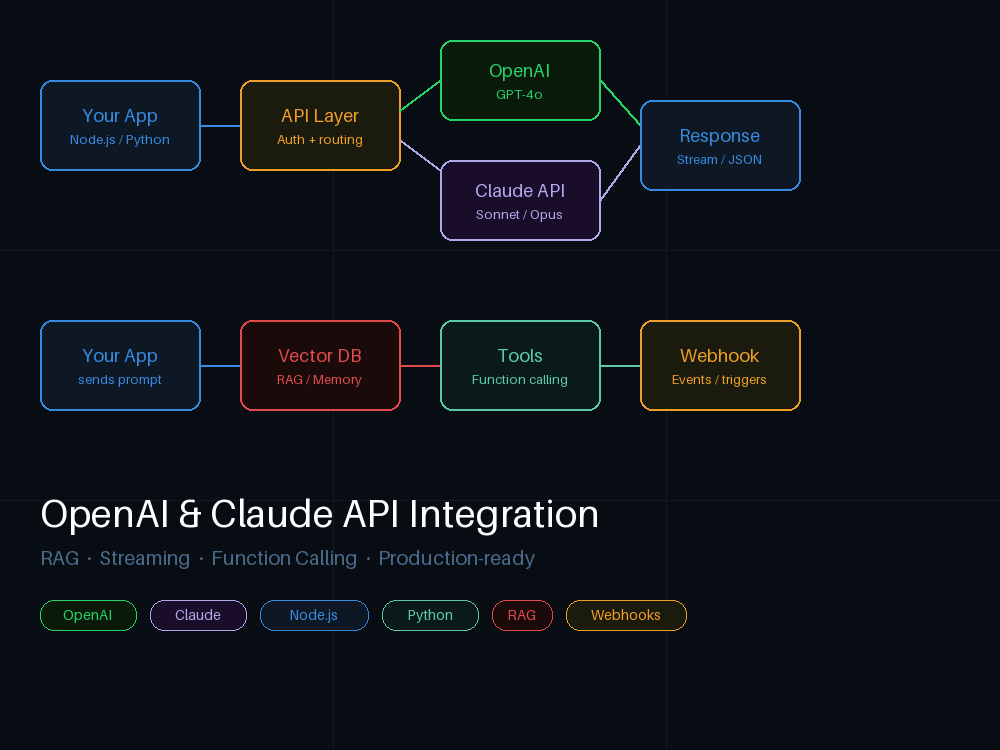Click the Your App sends prompt node

[121, 365]
